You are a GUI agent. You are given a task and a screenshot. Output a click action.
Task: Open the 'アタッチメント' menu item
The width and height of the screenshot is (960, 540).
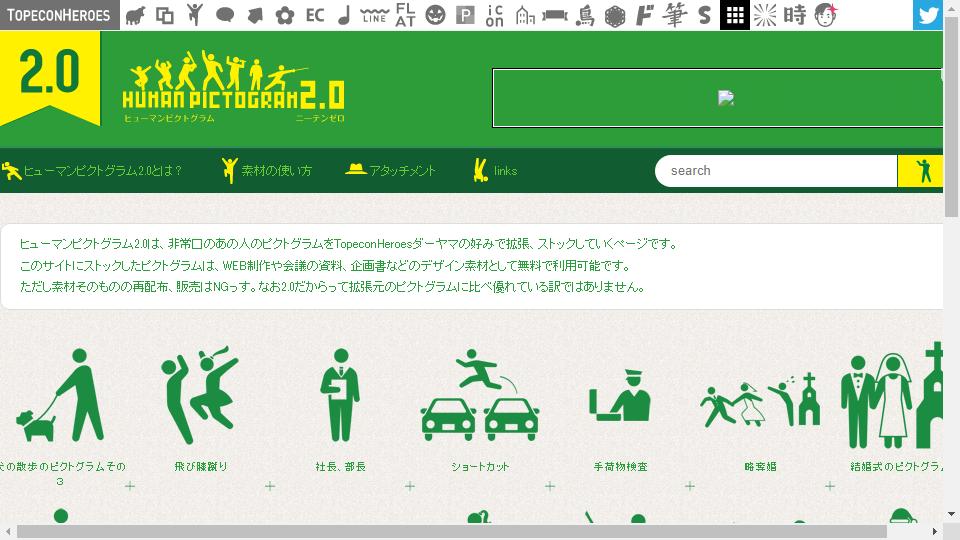(390, 170)
